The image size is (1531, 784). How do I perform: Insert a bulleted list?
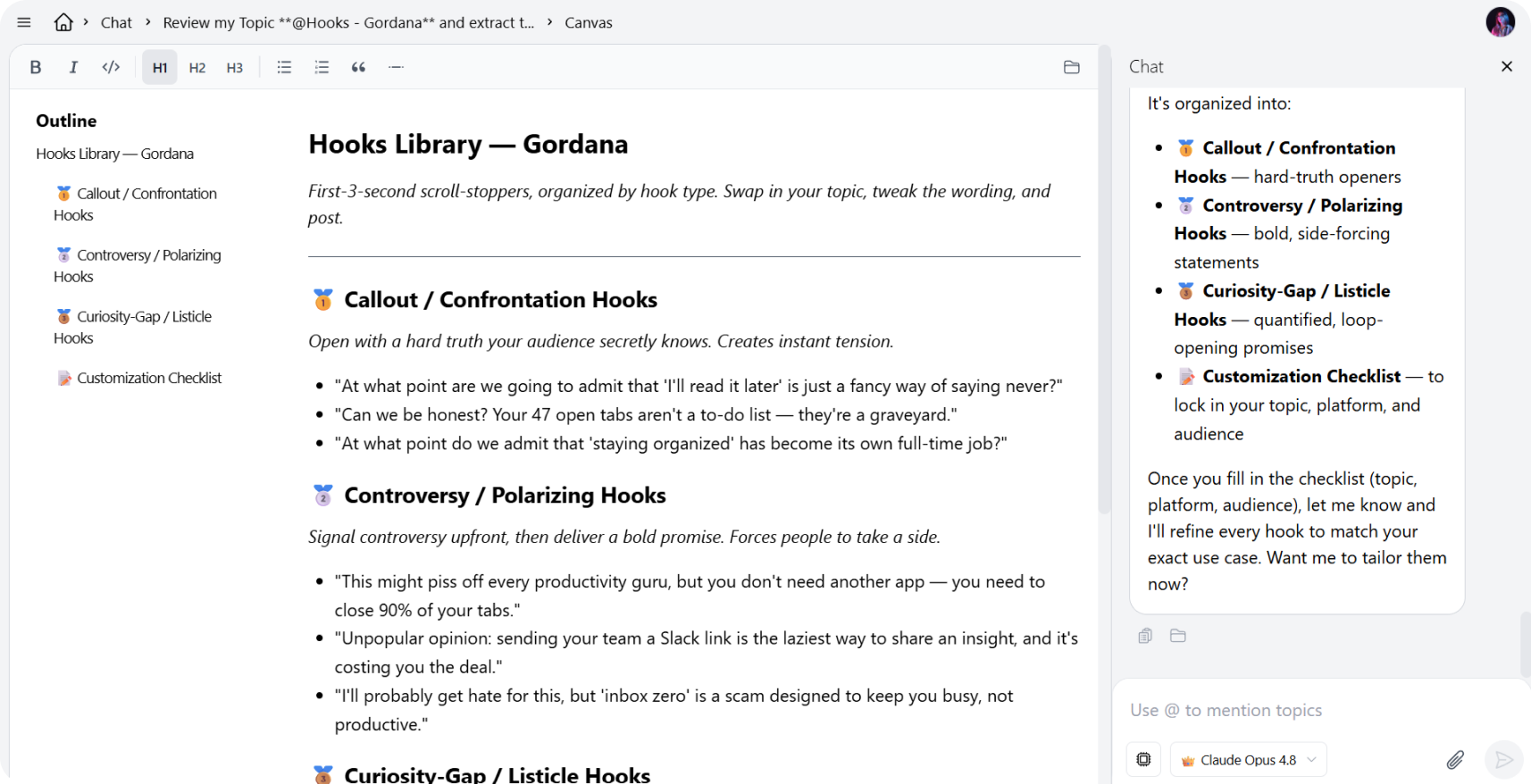coord(284,67)
